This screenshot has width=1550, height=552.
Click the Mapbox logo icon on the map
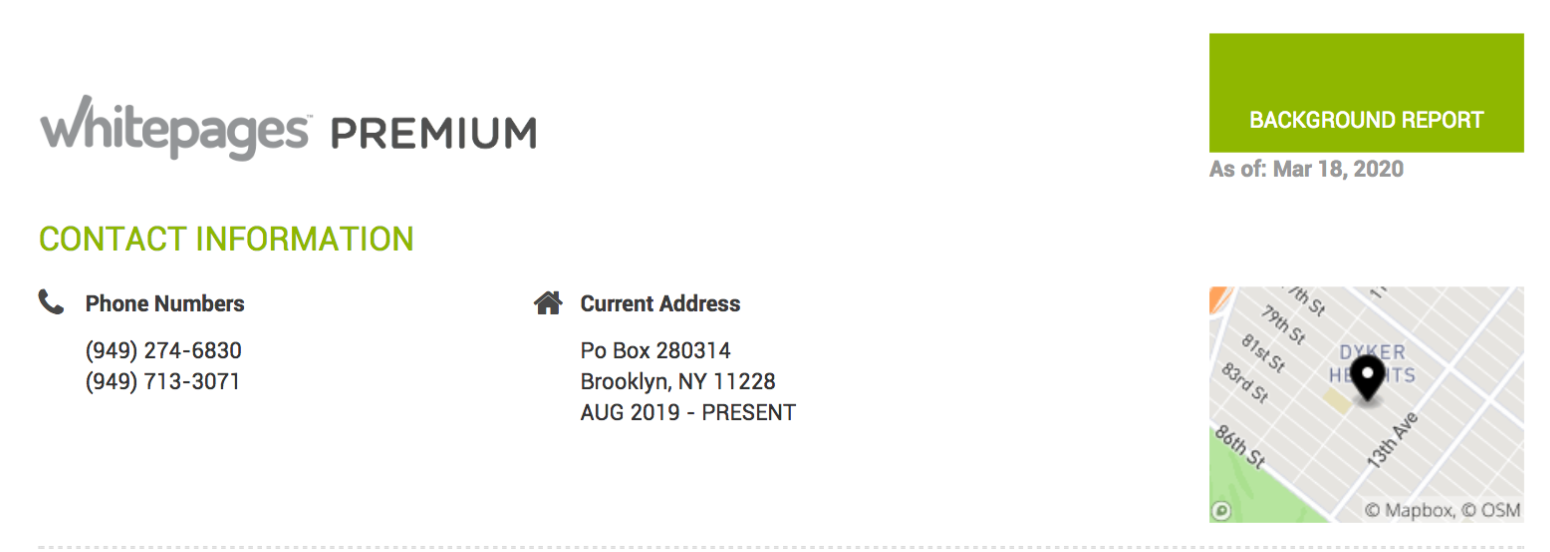coord(1221,510)
